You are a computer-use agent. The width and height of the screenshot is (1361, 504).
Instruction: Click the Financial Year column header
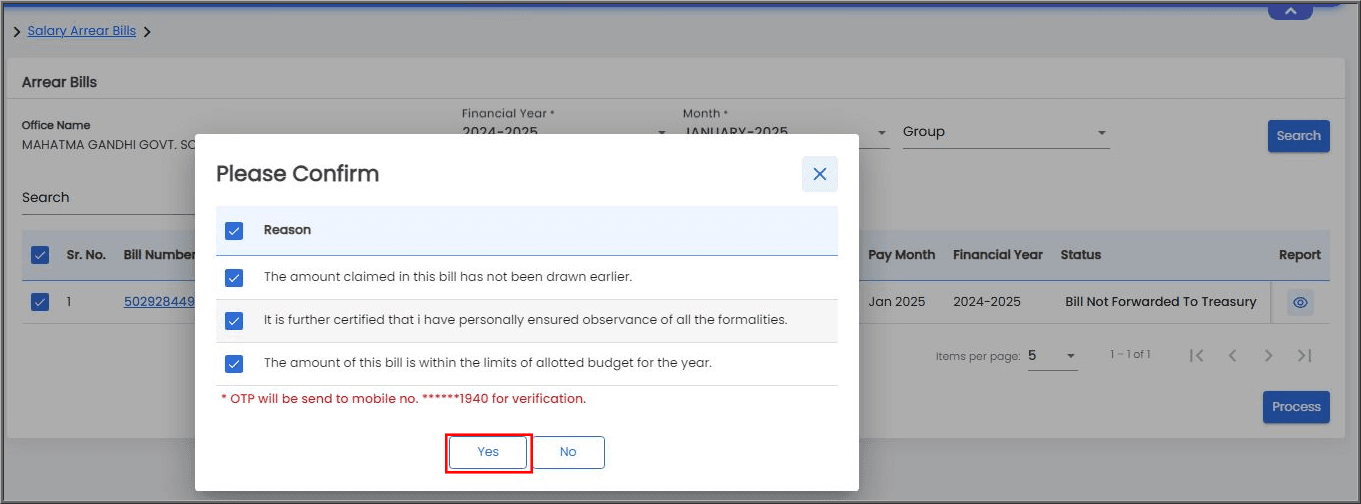point(997,255)
